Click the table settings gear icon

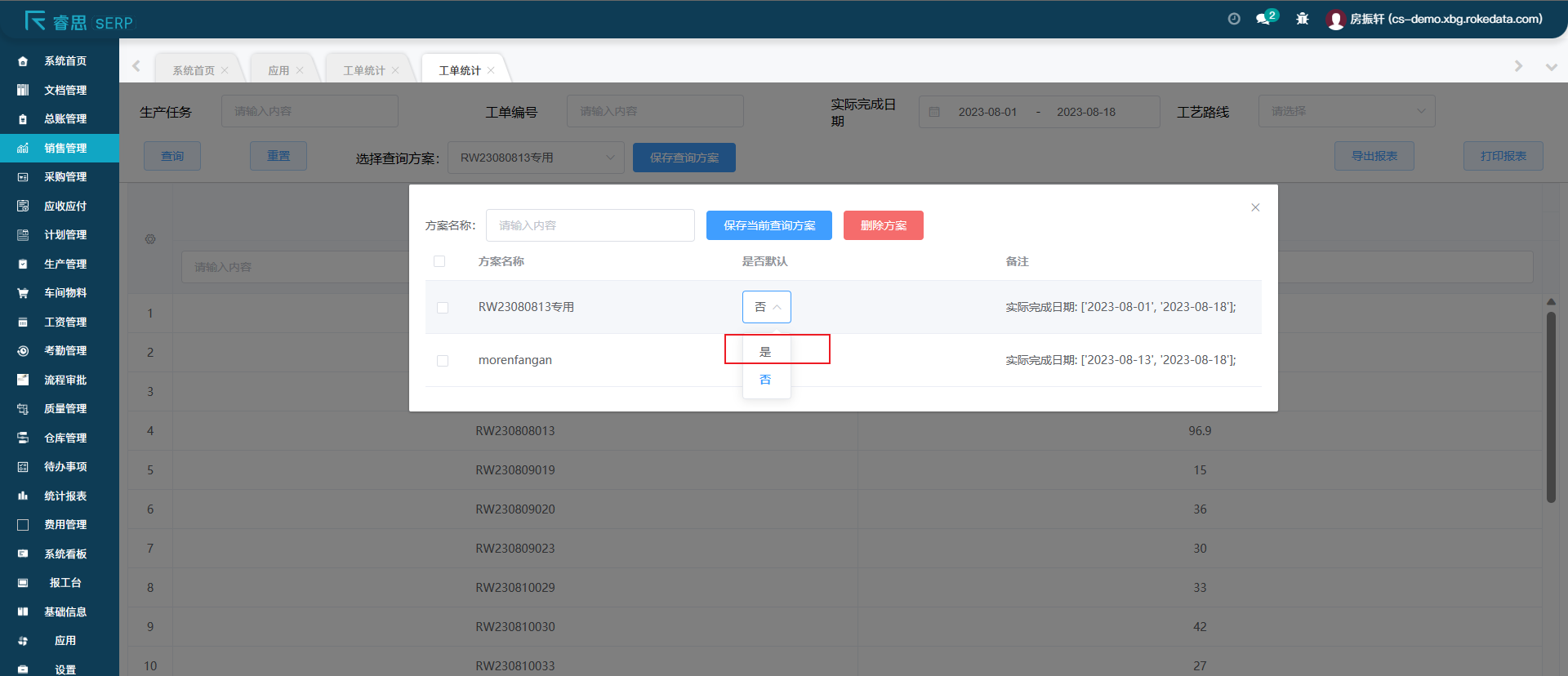point(150,239)
